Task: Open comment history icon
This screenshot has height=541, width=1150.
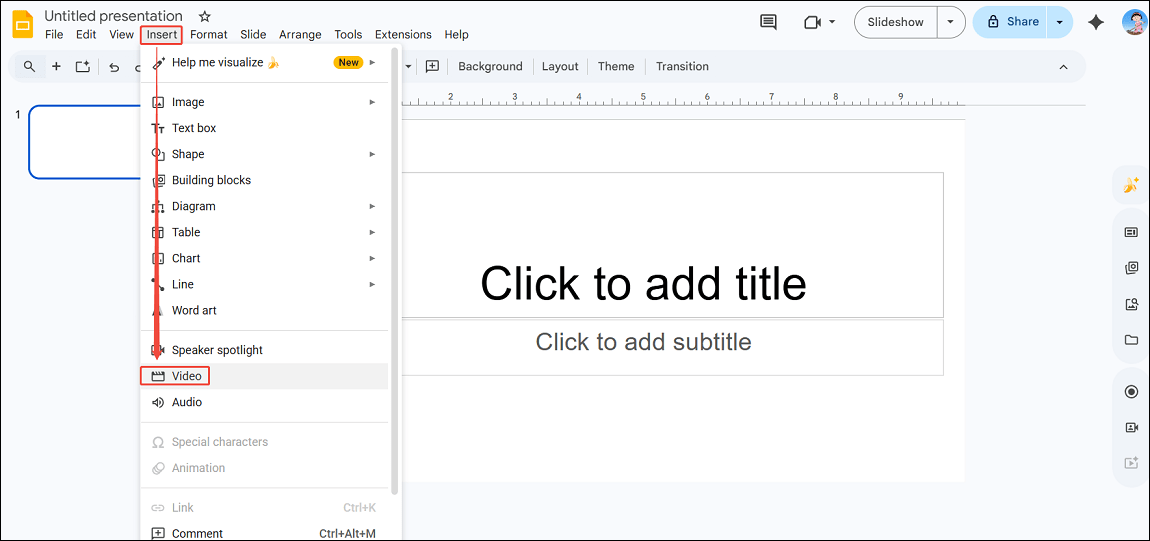Action: click(769, 22)
